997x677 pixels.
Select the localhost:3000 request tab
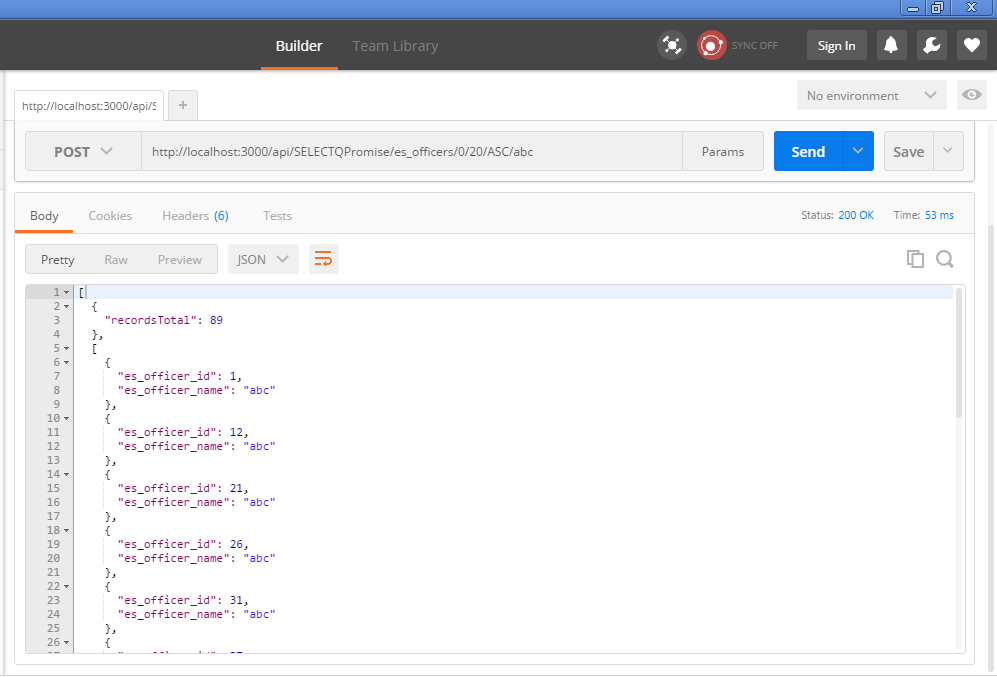pos(89,106)
